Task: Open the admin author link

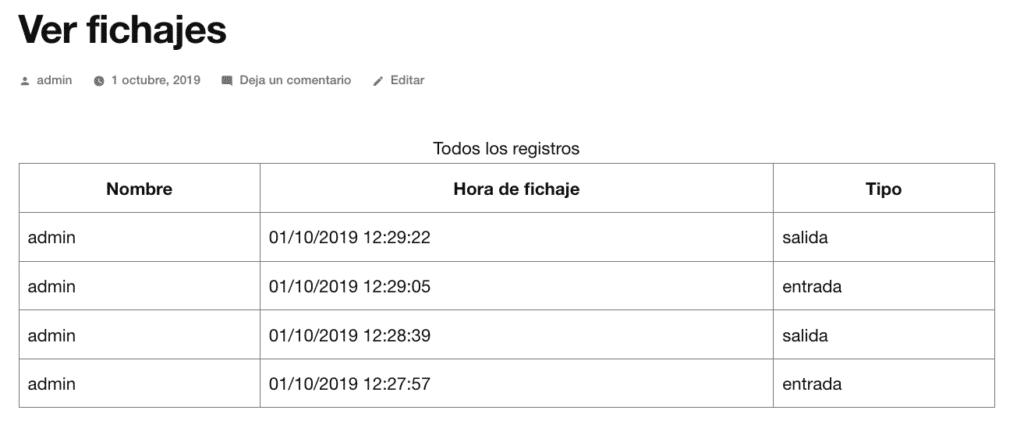Action: (x=54, y=80)
